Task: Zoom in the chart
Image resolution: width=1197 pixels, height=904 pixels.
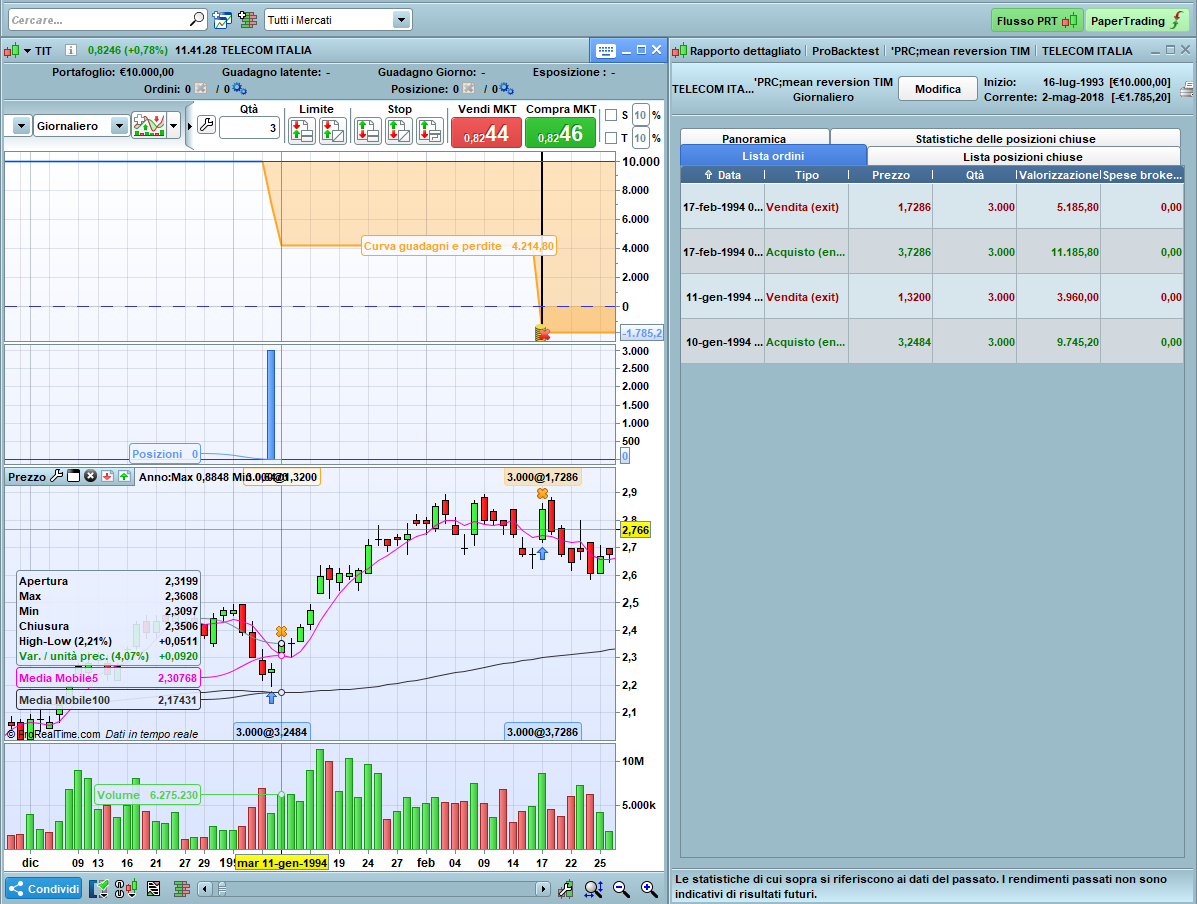Action: [649, 889]
